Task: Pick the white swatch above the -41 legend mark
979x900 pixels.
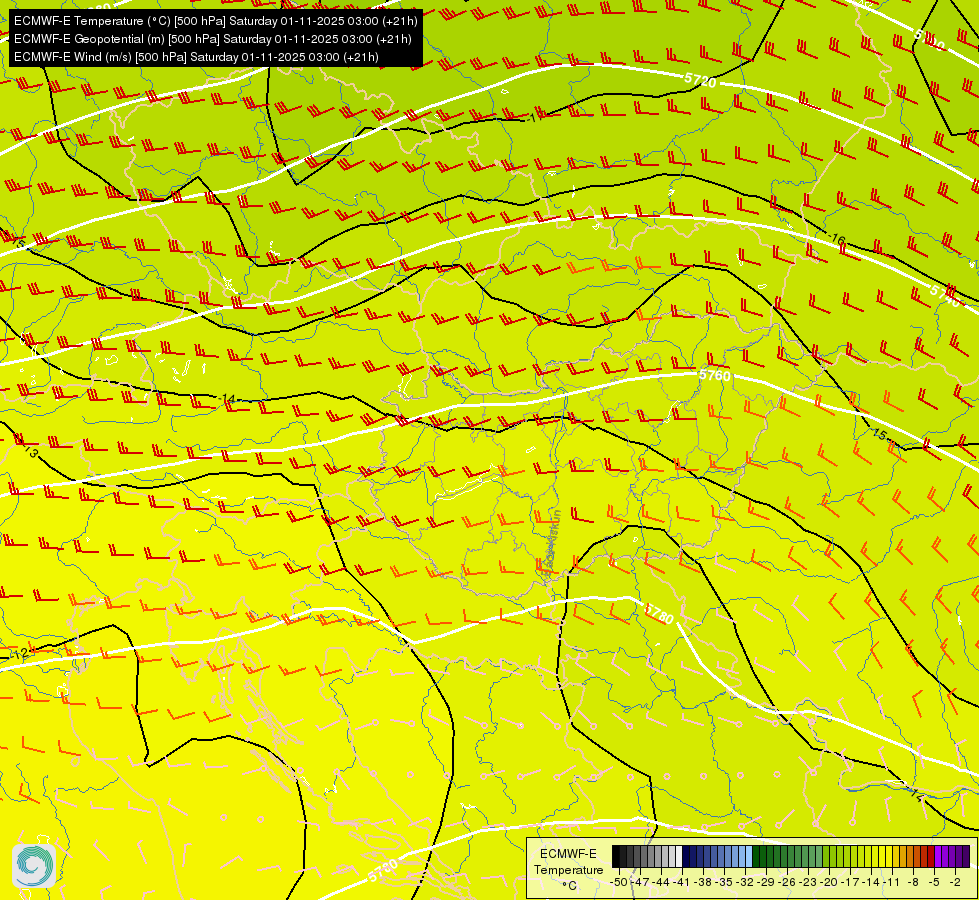Action: tap(679, 857)
